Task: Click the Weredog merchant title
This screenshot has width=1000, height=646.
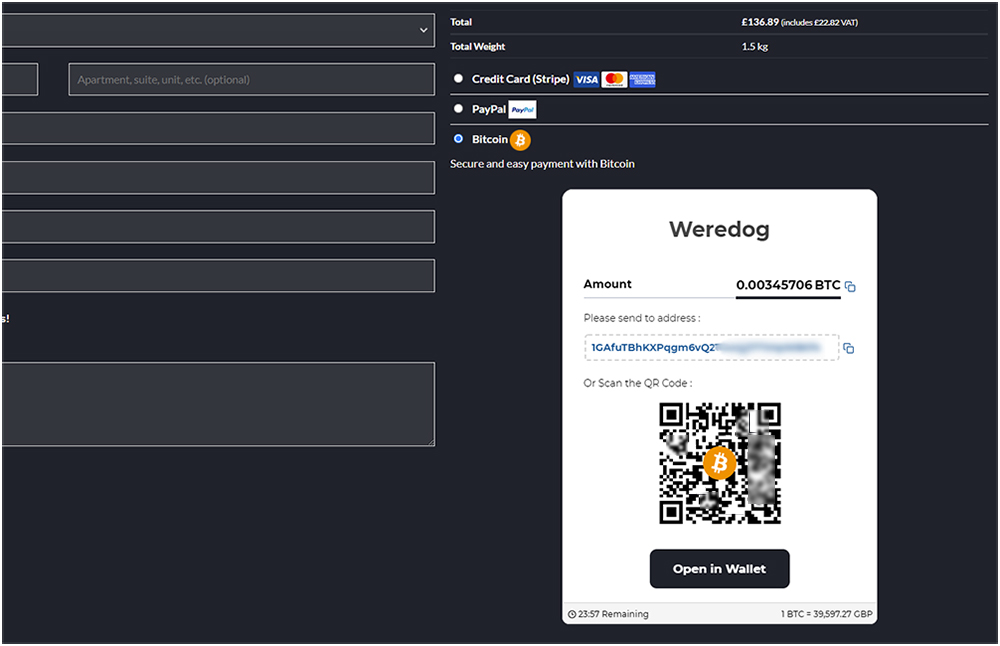Action: pyautogui.click(x=719, y=230)
